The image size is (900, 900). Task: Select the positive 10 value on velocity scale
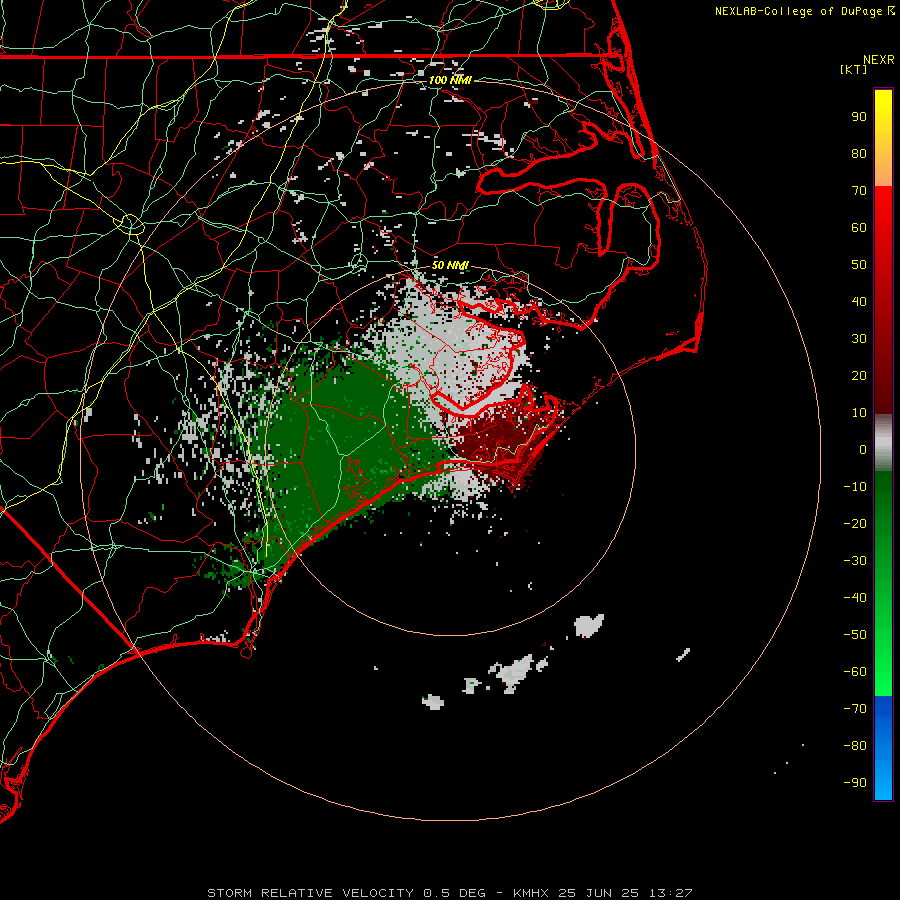click(859, 413)
